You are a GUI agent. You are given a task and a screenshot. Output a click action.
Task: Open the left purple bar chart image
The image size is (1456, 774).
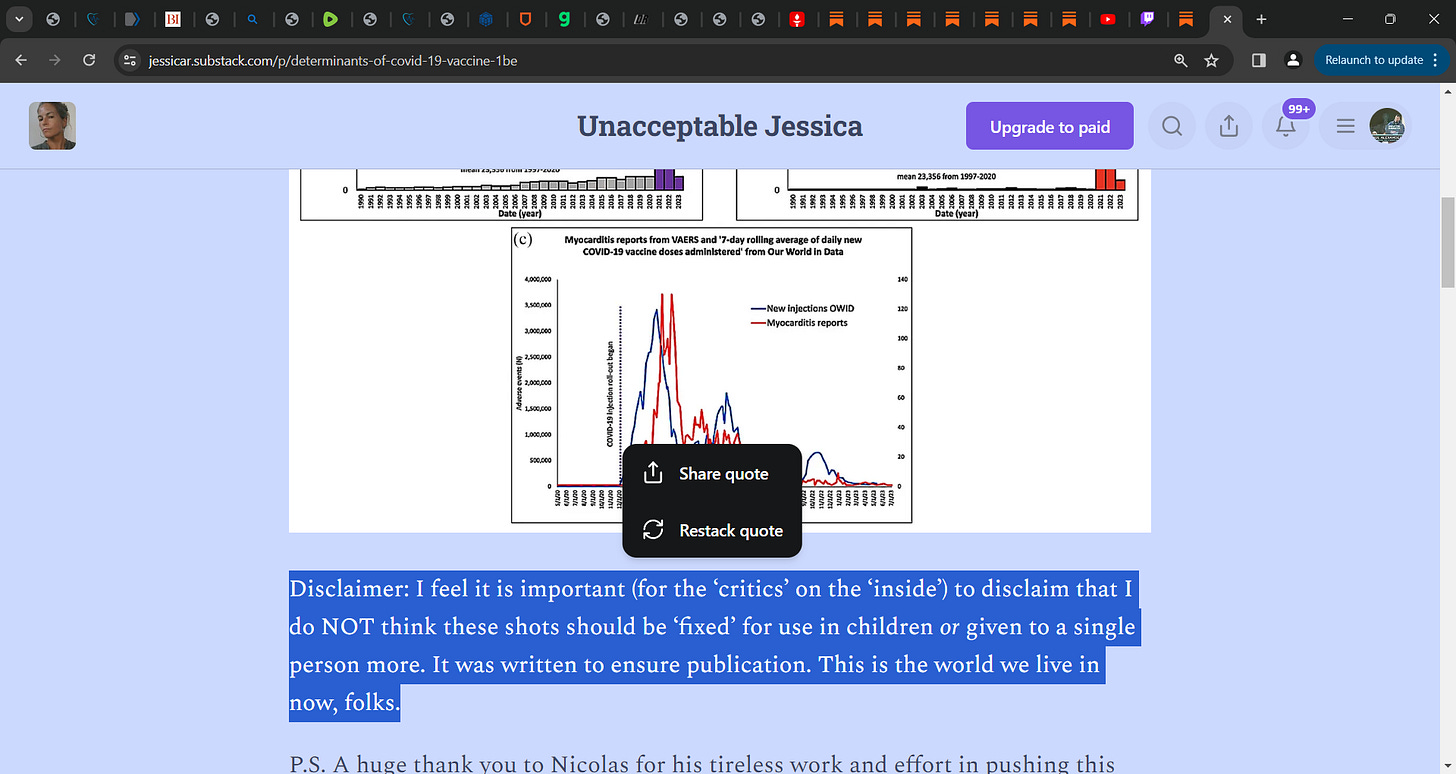(501, 194)
